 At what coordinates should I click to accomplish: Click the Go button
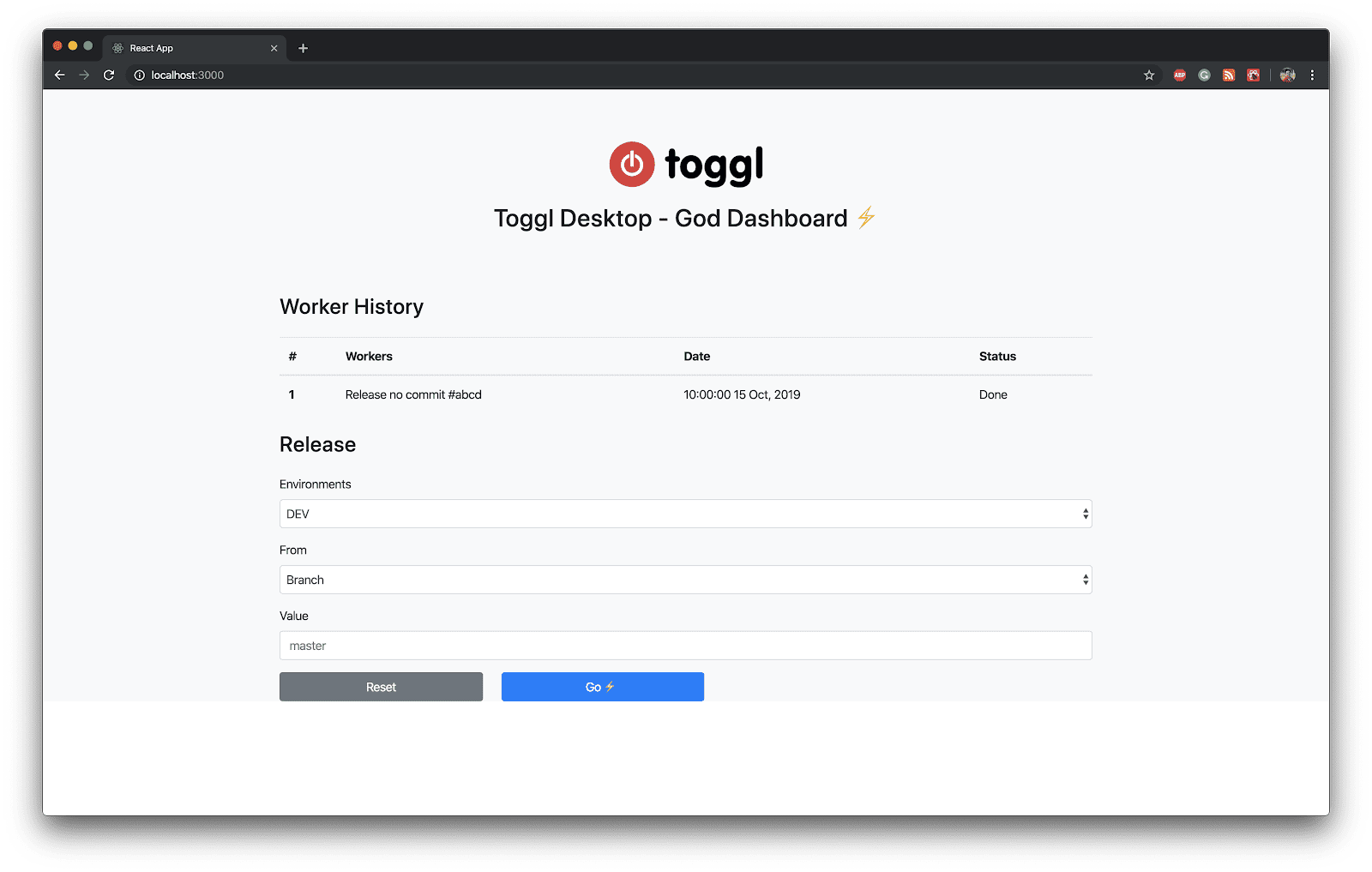click(x=602, y=687)
